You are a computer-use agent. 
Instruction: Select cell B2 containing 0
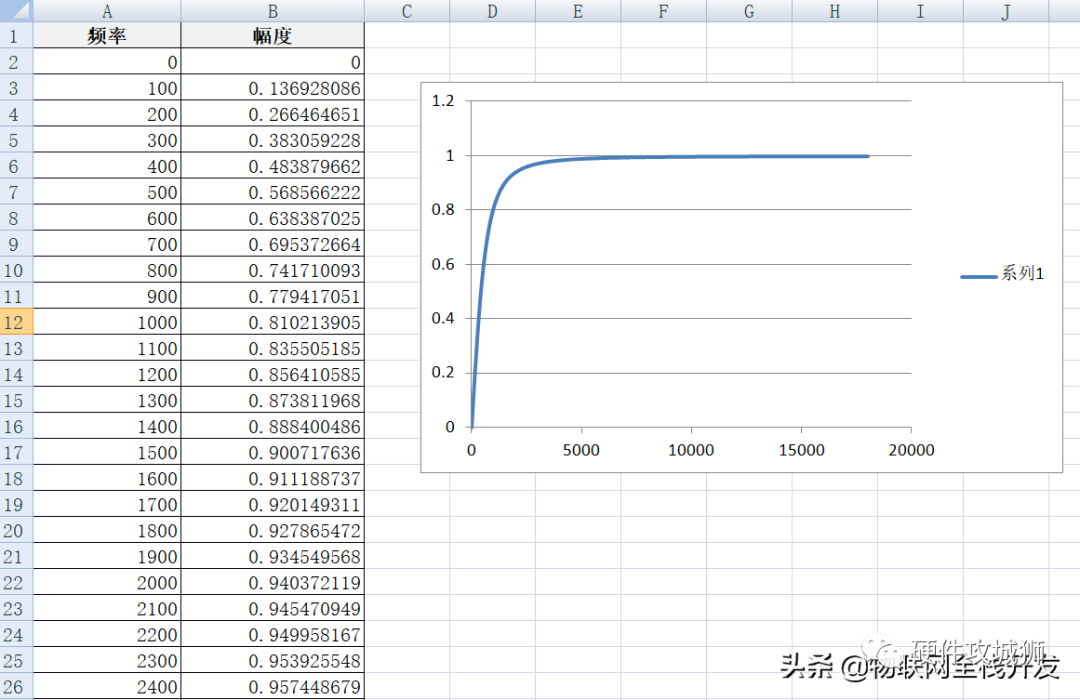coord(273,62)
